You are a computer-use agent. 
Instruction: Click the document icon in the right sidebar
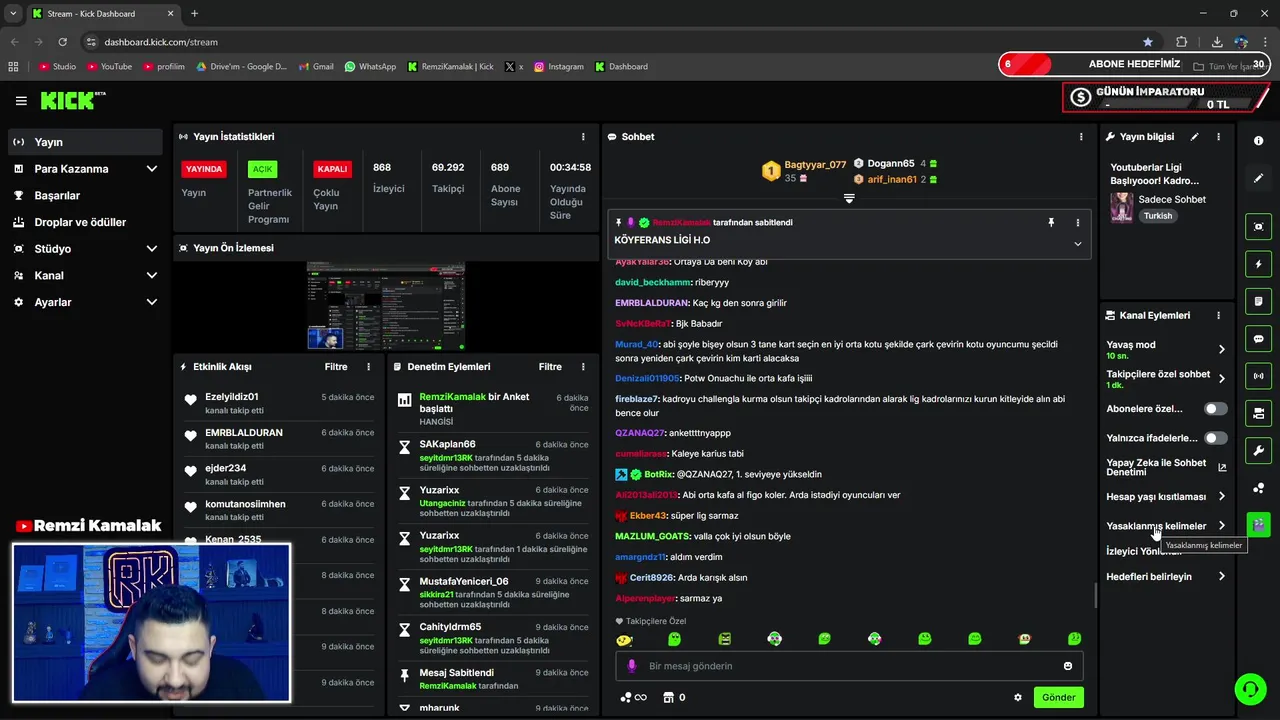tap(1258, 301)
